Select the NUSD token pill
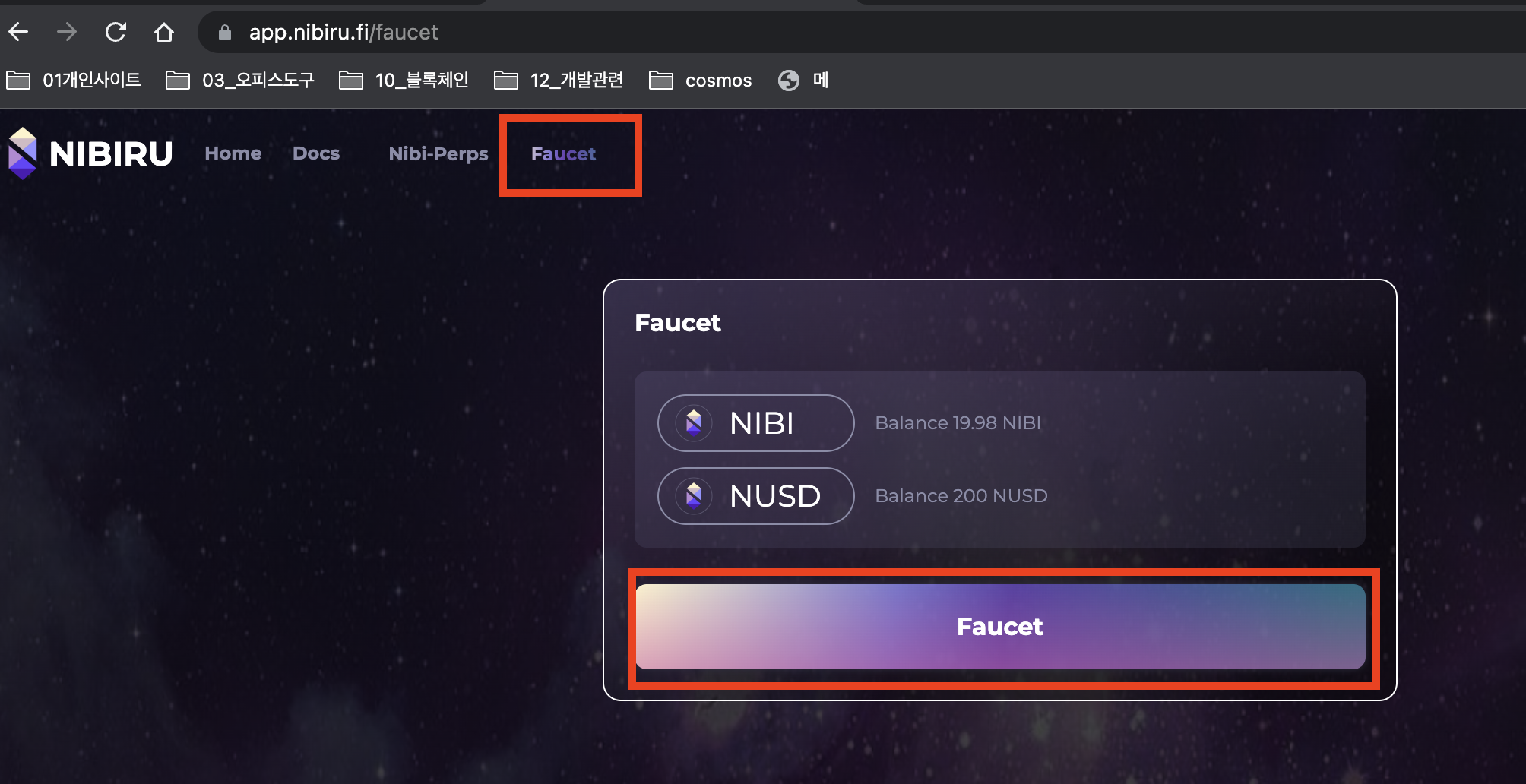The width and height of the screenshot is (1526, 784). click(x=756, y=496)
